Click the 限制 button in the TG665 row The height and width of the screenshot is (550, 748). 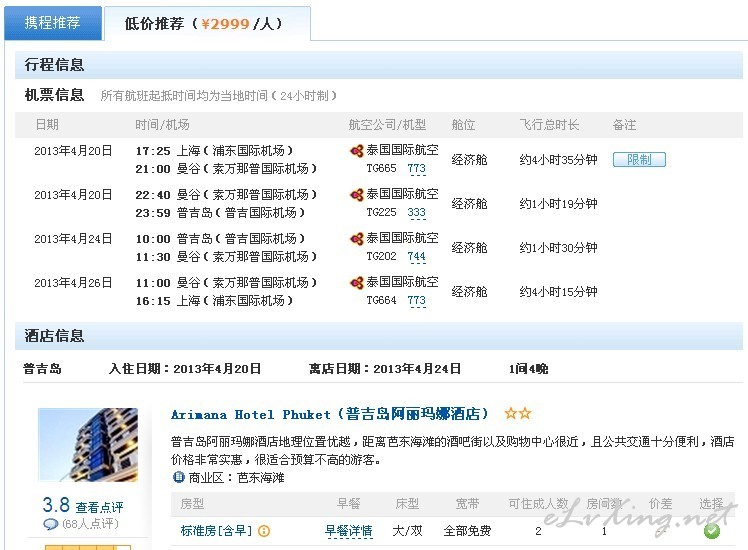639,159
